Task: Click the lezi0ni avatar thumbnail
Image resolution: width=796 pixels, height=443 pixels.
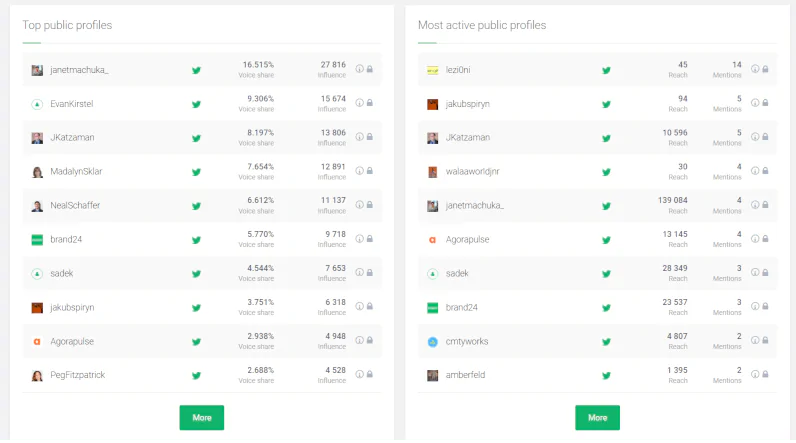Action: click(433, 70)
